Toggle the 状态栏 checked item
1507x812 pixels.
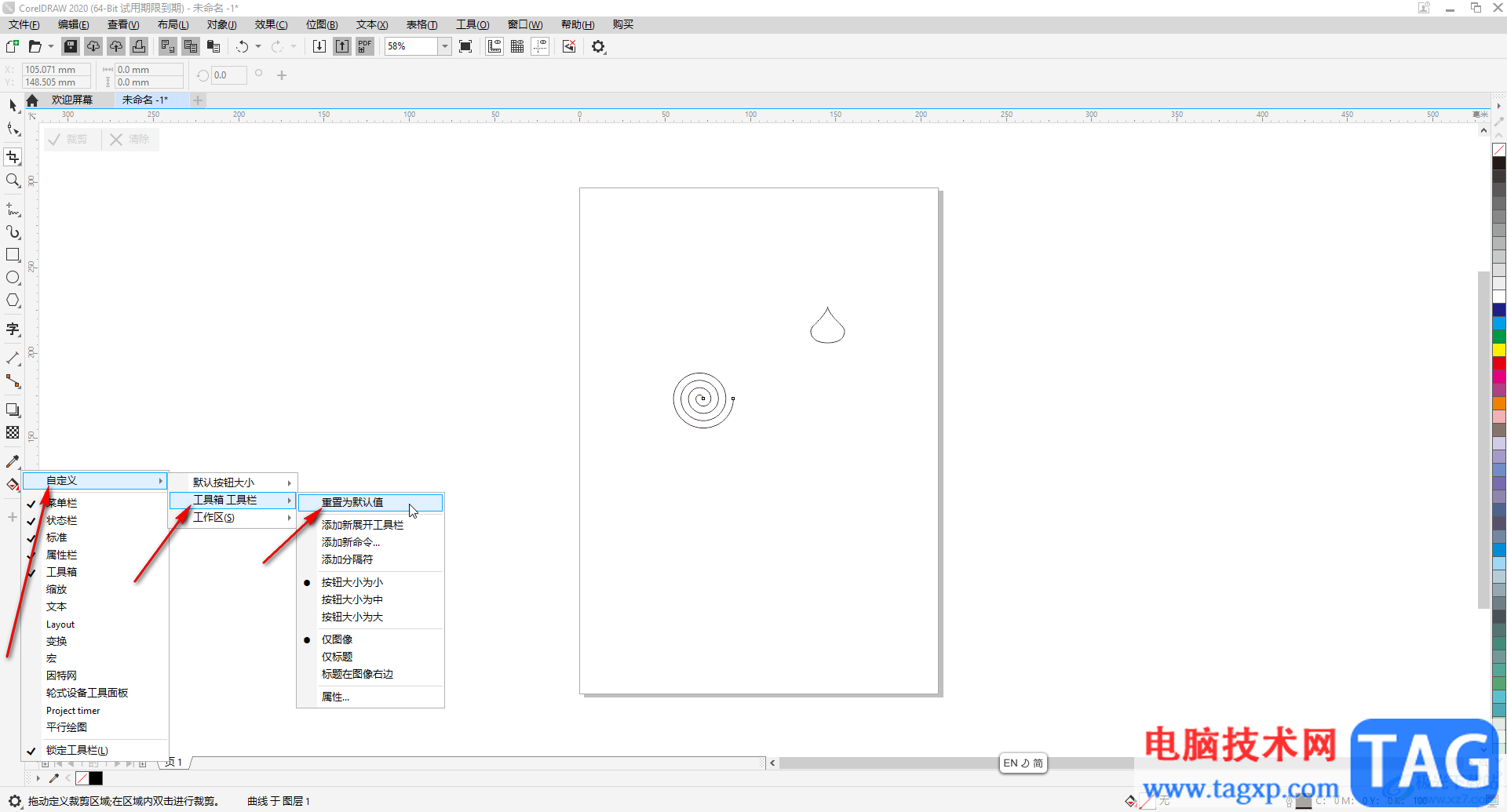95,520
